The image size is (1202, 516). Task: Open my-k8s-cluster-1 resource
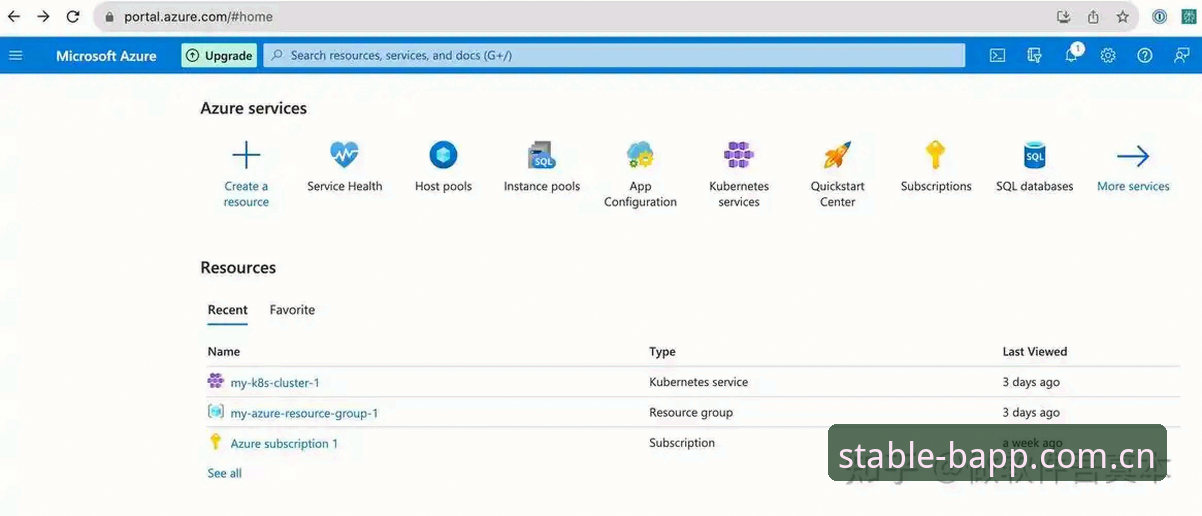pyautogui.click(x=275, y=383)
